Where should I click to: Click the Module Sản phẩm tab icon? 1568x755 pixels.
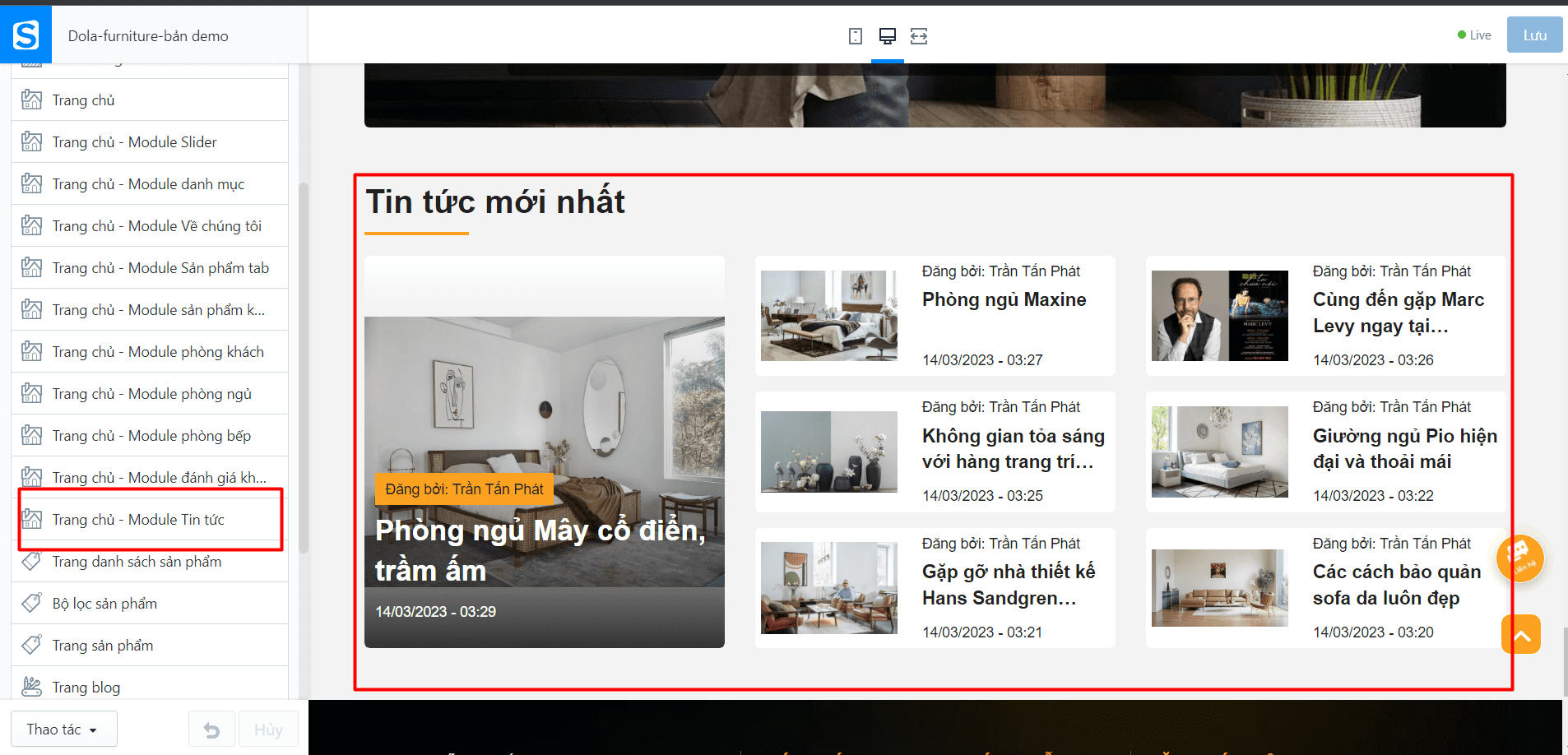(32, 268)
